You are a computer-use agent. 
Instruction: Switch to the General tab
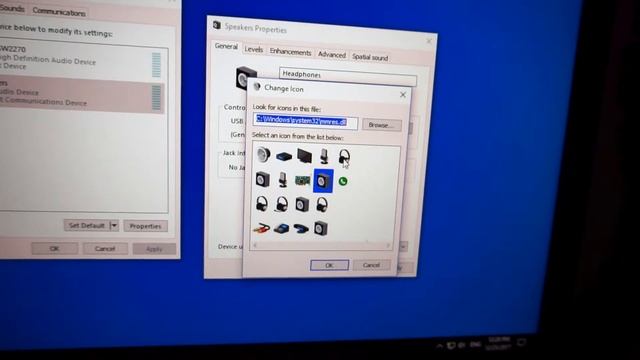click(226, 47)
